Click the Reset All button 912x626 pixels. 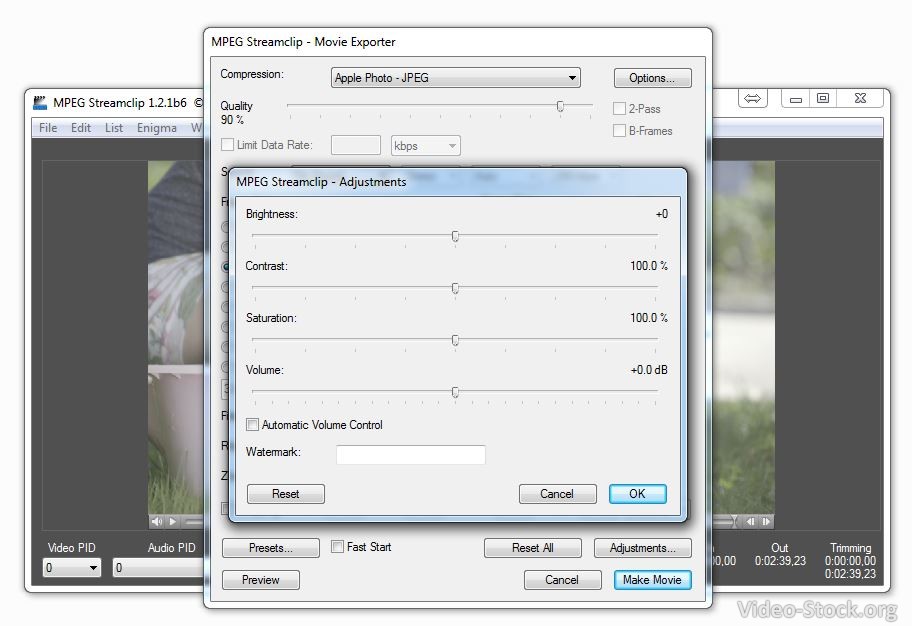click(x=533, y=548)
